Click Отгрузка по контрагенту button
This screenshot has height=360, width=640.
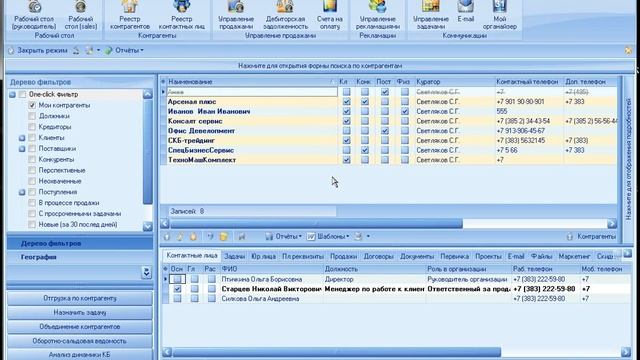pos(80,298)
